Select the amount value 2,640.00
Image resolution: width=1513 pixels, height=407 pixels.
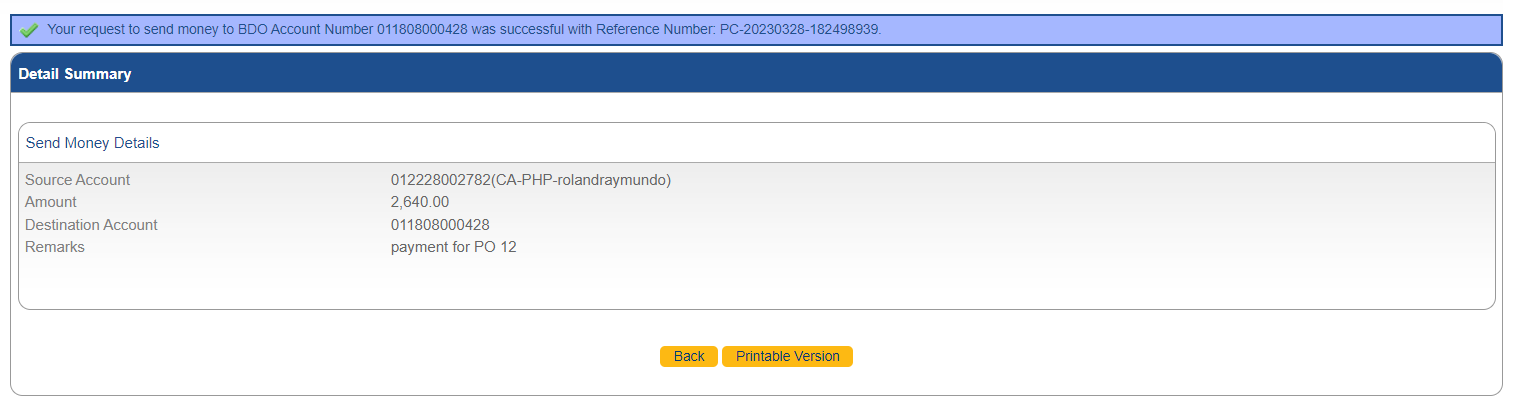[x=420, y=202]
